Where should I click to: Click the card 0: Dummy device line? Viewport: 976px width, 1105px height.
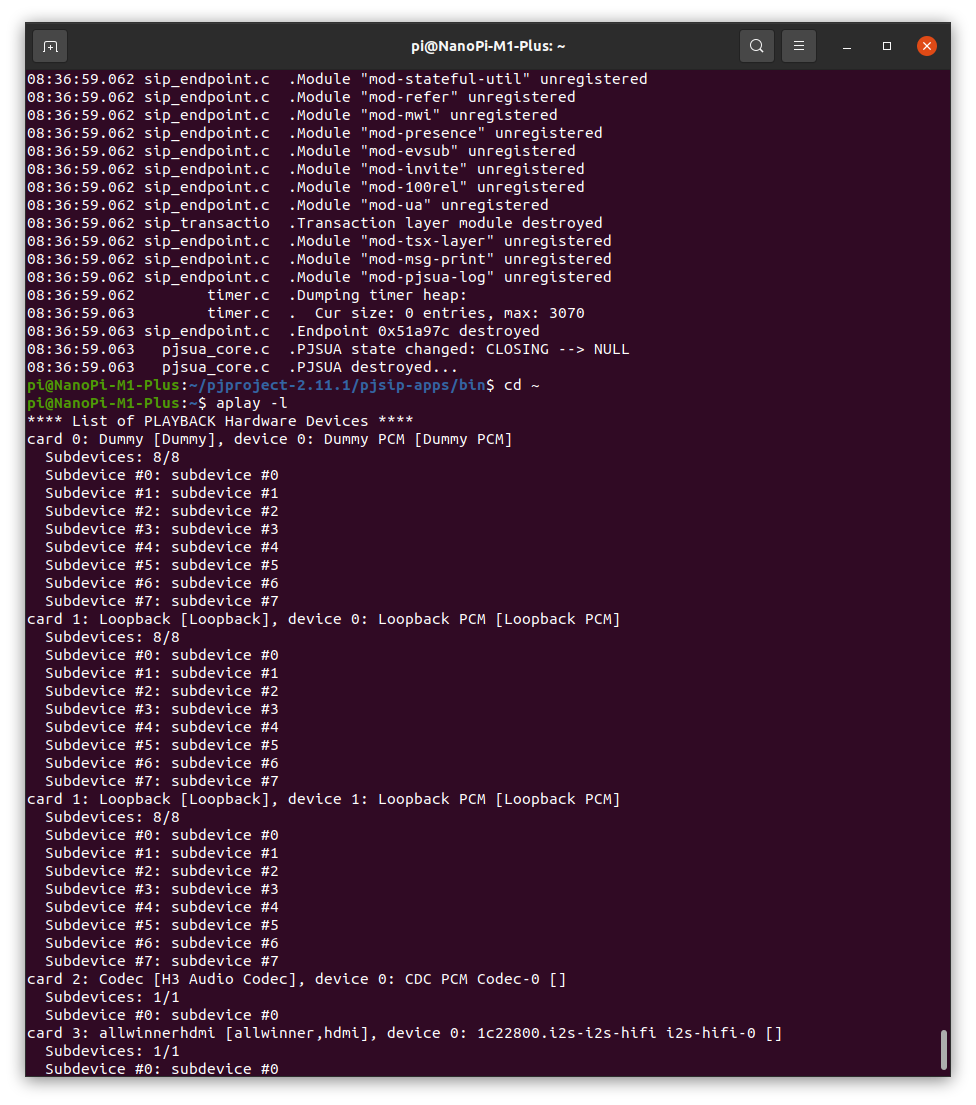pyautogui.click(x=268, y=438)
